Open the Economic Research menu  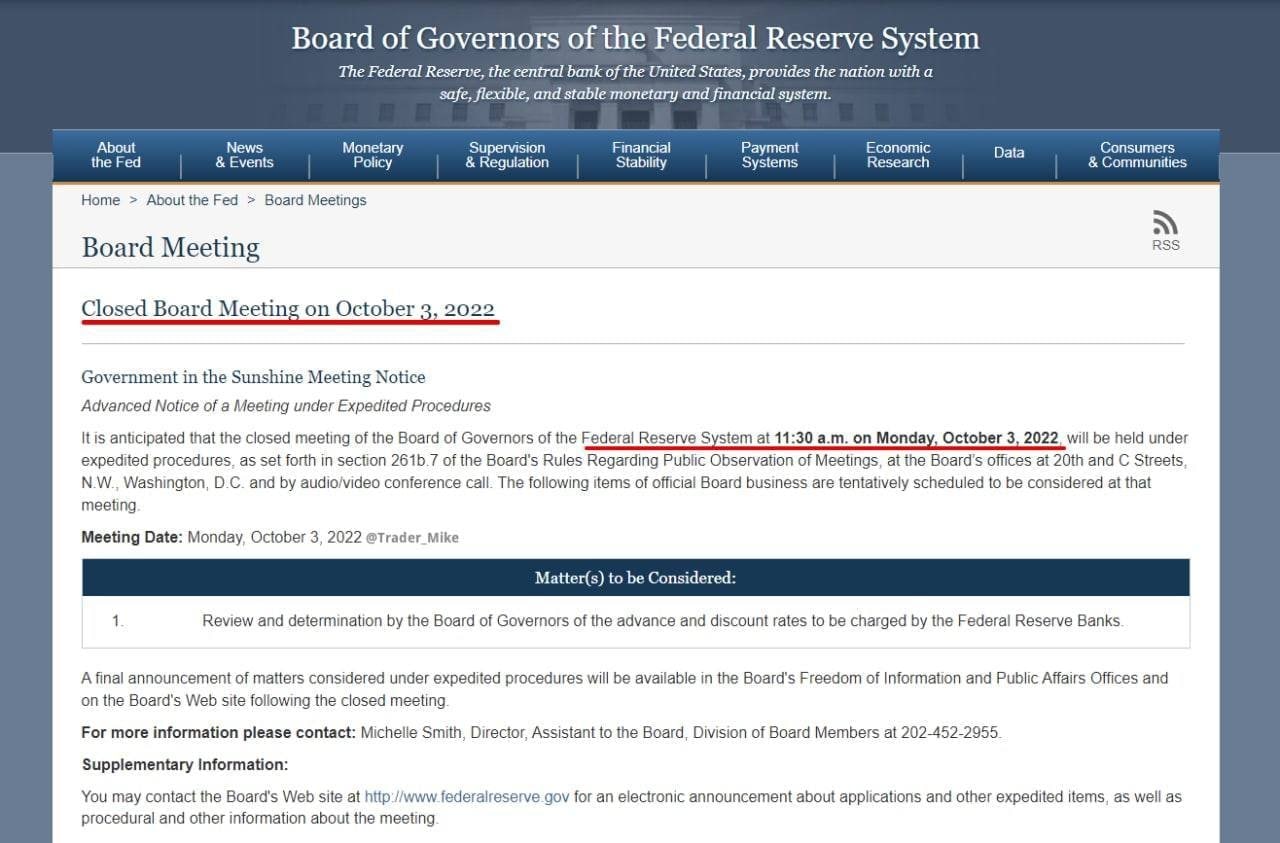tap(898, 155)
